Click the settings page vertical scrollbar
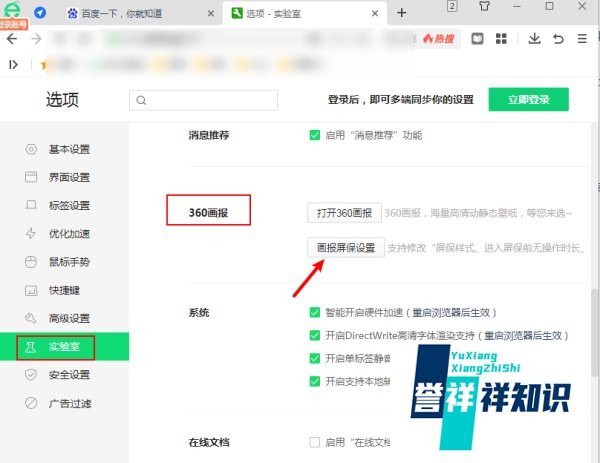 coord(594,332)
